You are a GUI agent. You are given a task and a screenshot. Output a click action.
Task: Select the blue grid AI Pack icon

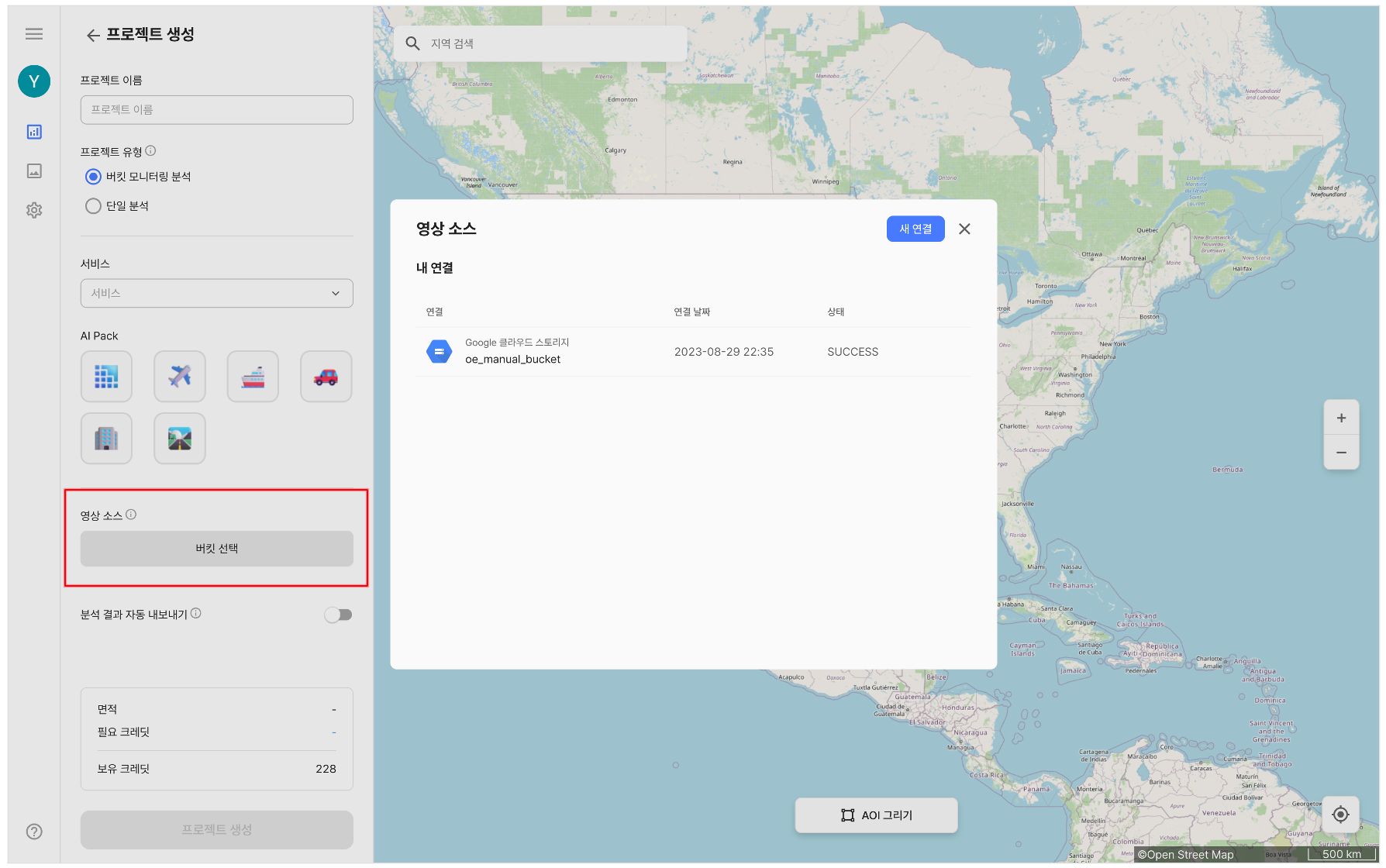[x=106, y=377]
